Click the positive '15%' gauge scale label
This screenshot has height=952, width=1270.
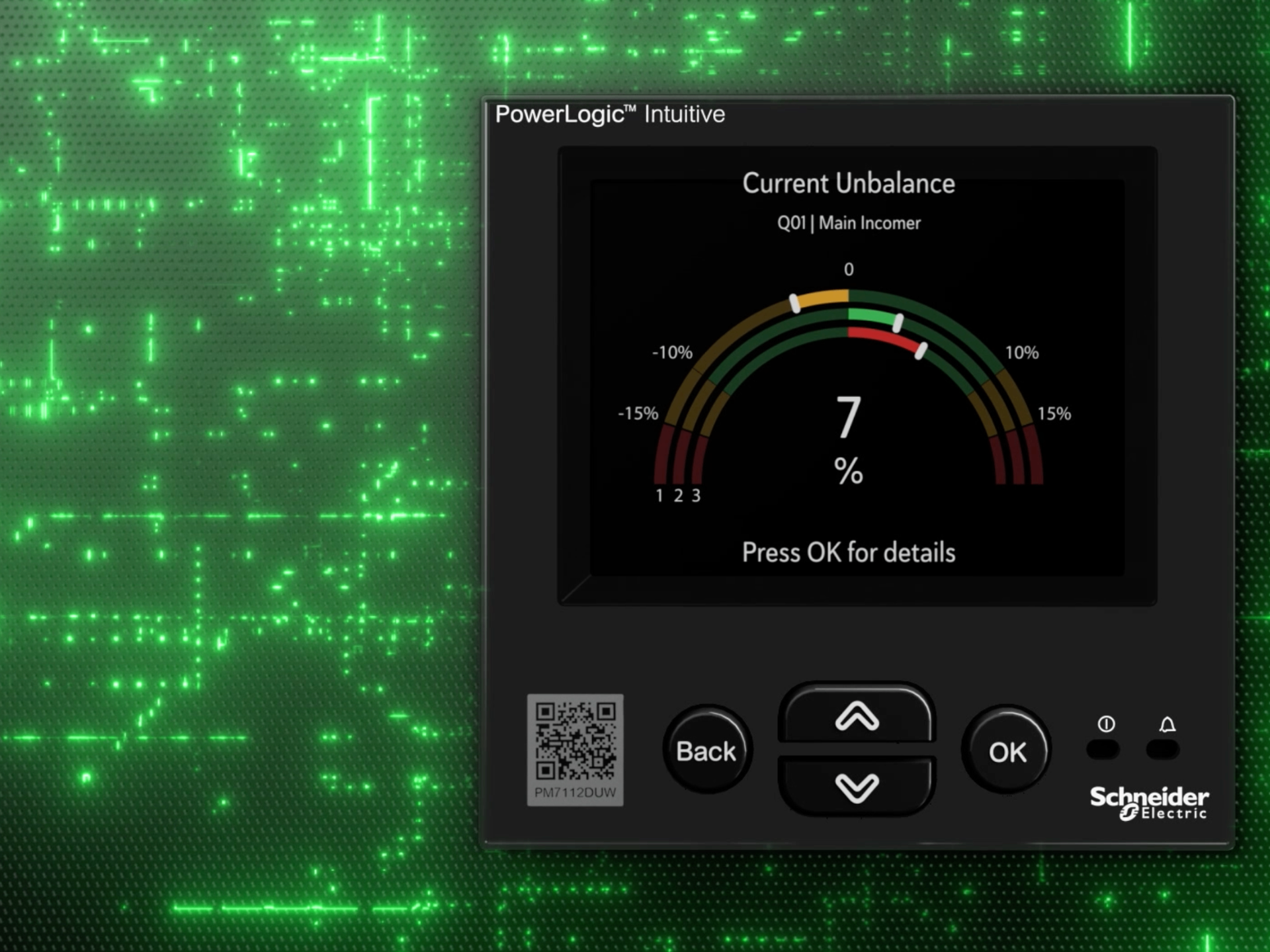1054,413
